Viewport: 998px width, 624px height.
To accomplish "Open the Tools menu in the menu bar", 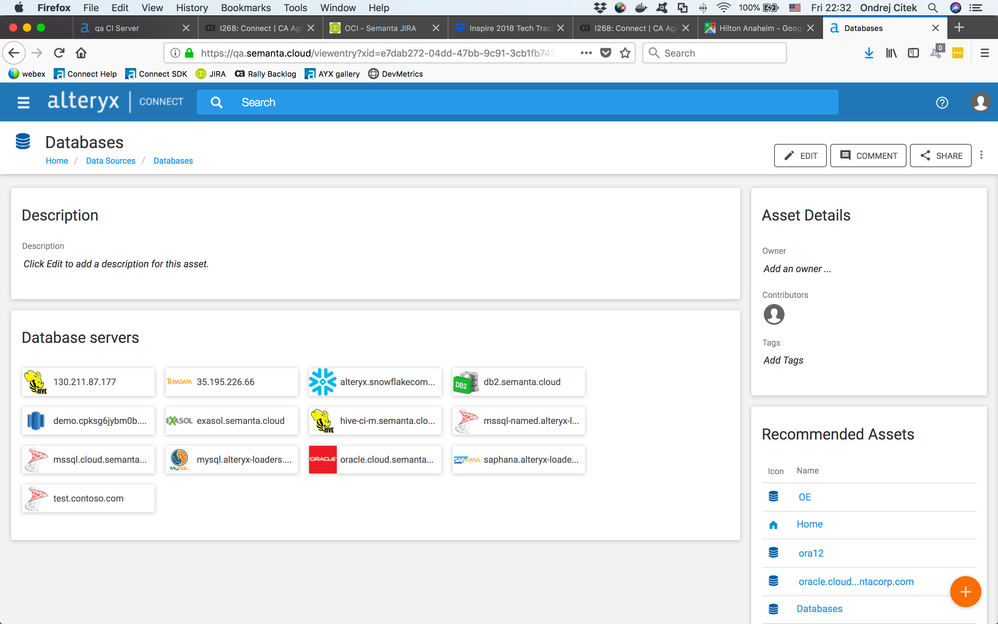I will point(295,8).
